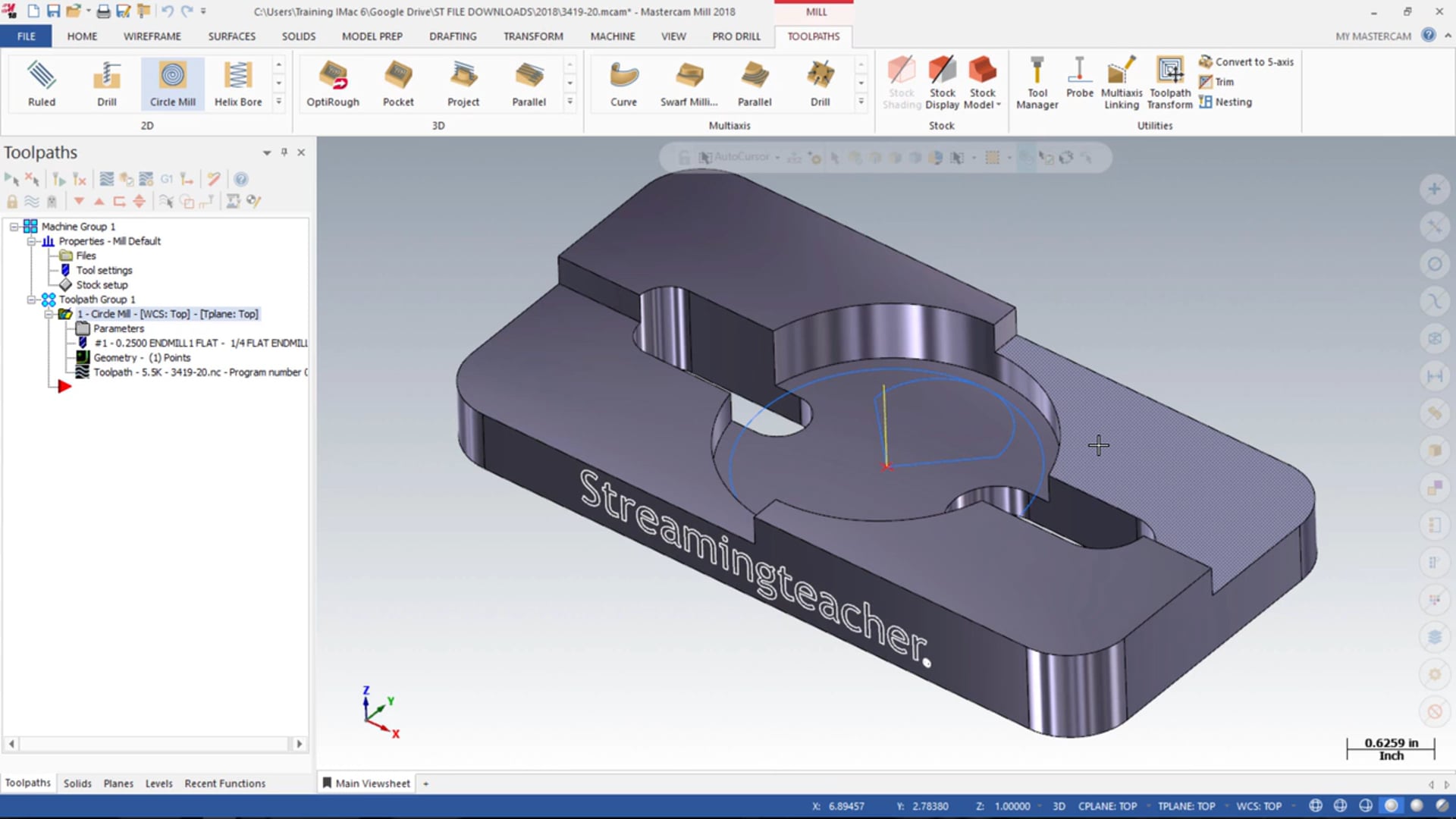Screen dimensions: 1456x819
Task: Open the Tool settings item
Action: coord(104,271)
